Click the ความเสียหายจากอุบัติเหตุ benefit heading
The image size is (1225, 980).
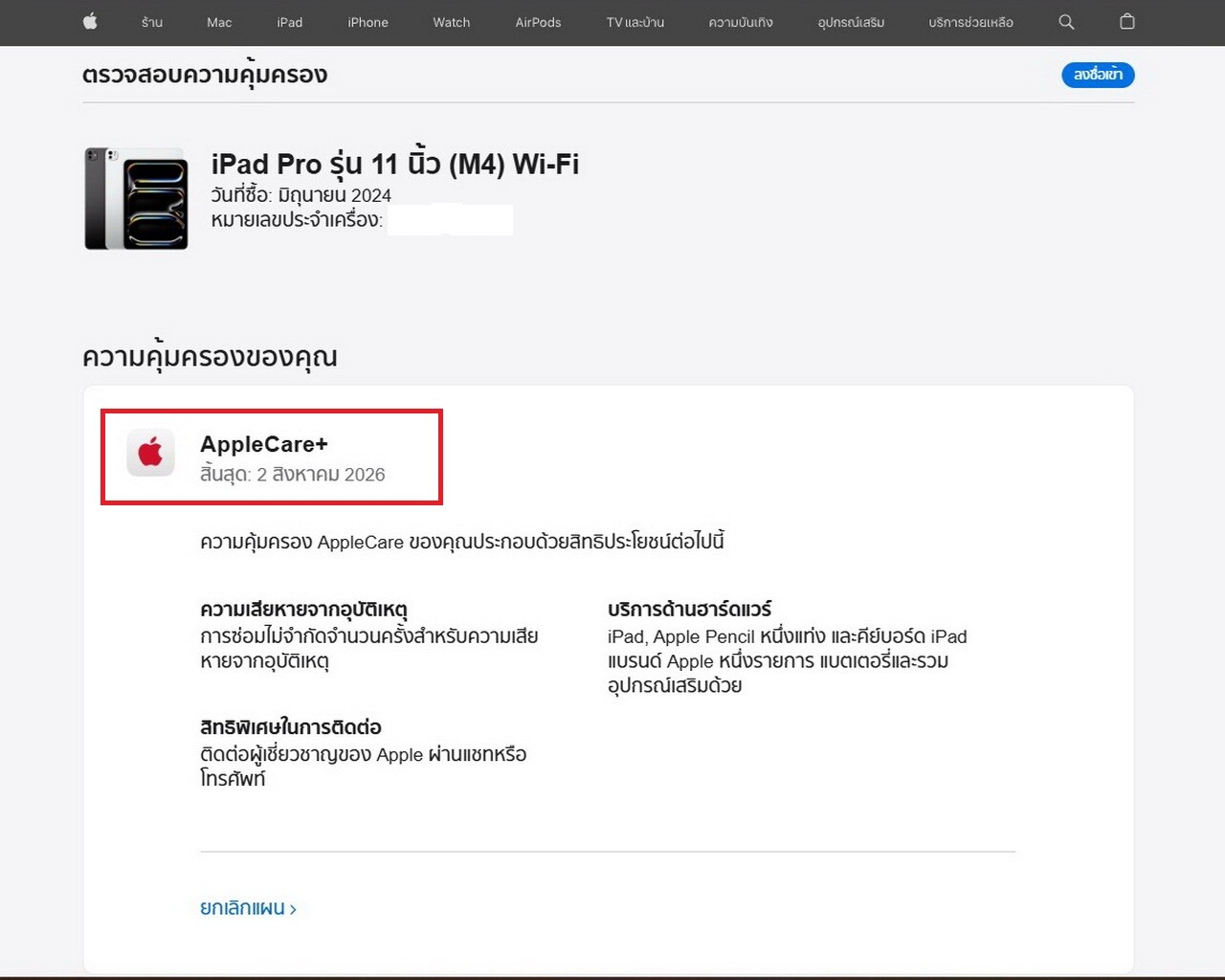[303, 610]
